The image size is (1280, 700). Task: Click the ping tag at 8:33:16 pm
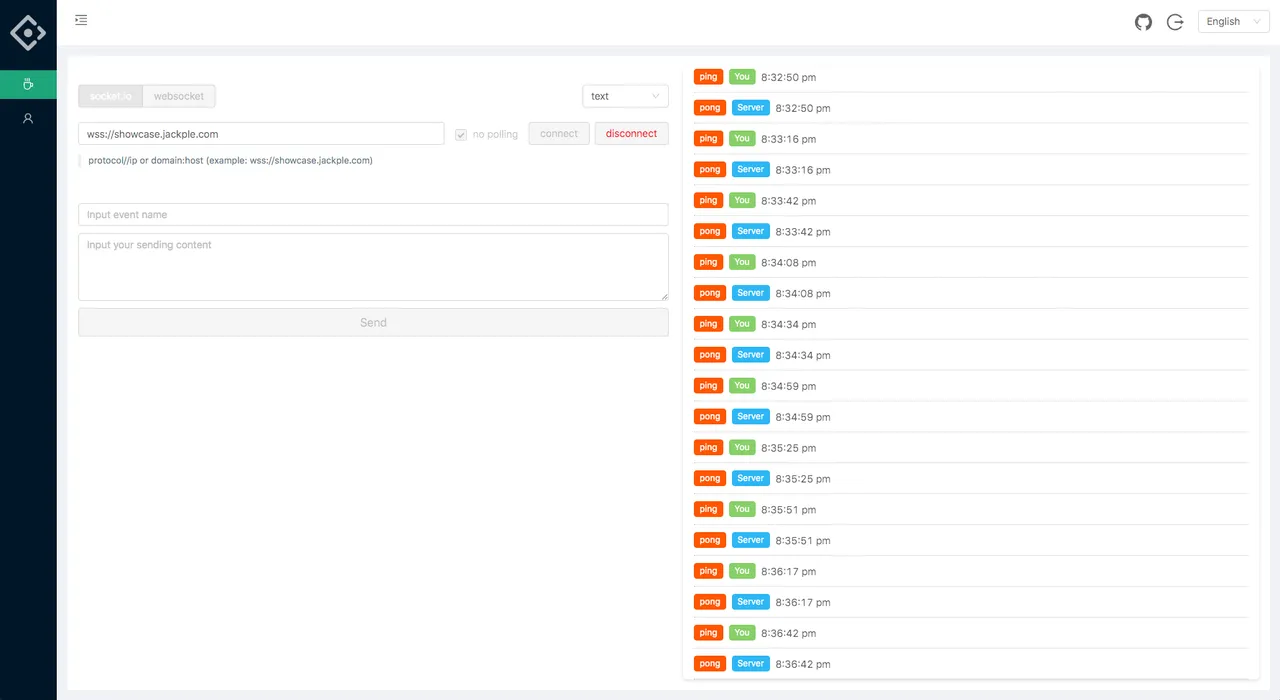709,139
